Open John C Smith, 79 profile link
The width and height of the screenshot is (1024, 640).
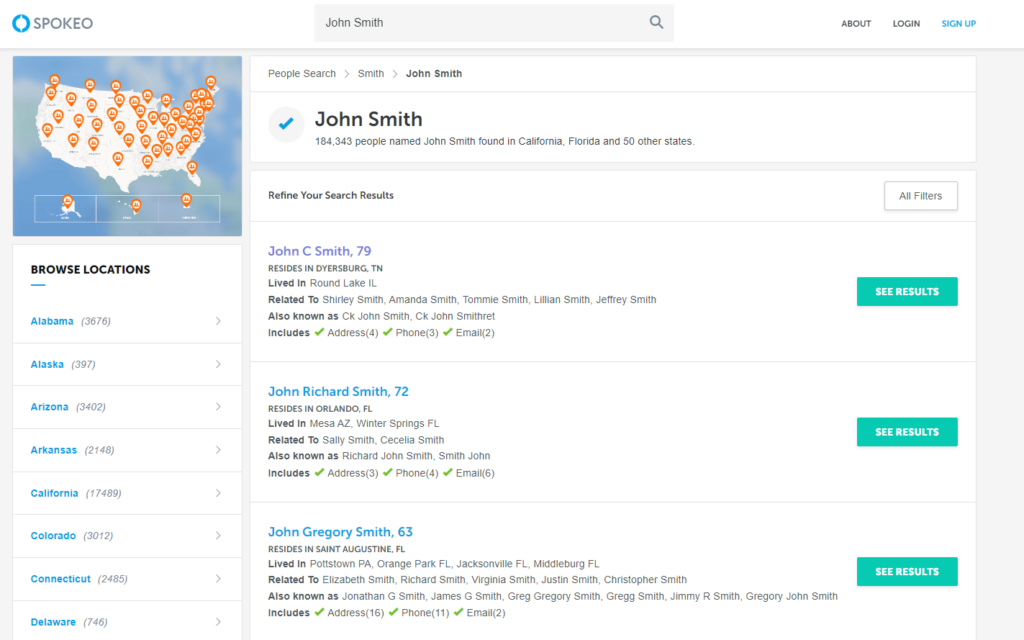(x=319, y=251)
